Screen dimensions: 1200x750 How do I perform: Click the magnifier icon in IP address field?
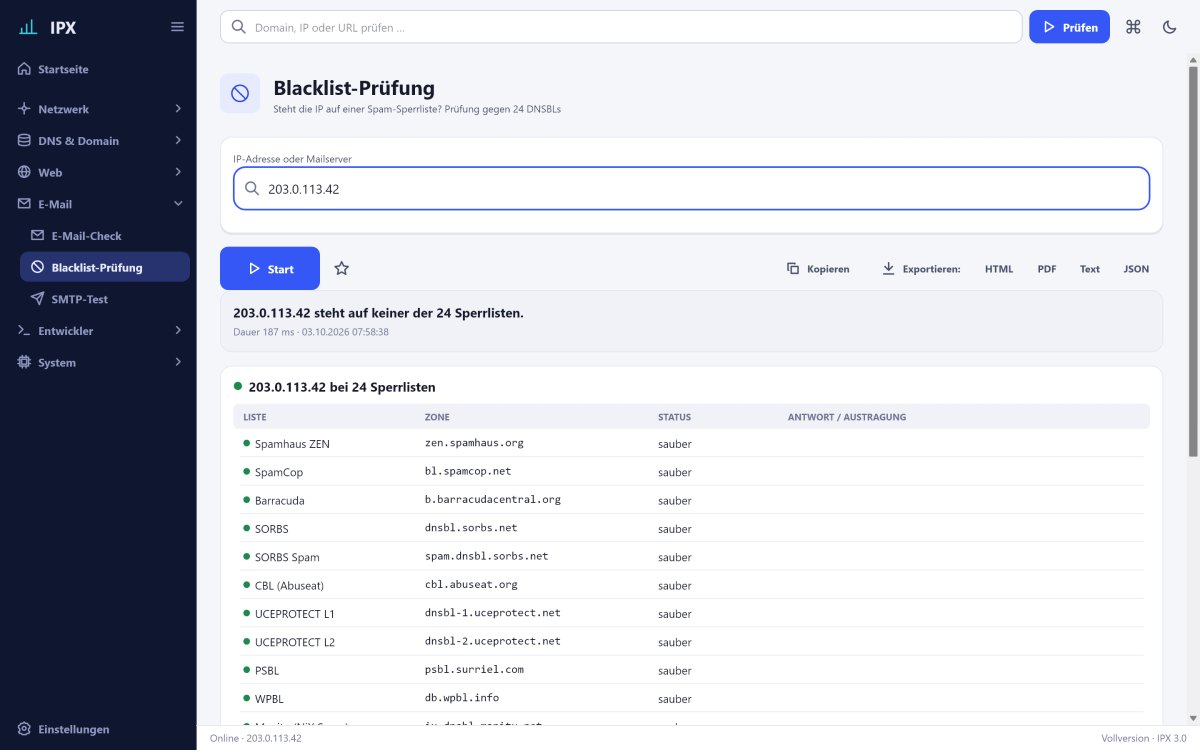(252, 188)
